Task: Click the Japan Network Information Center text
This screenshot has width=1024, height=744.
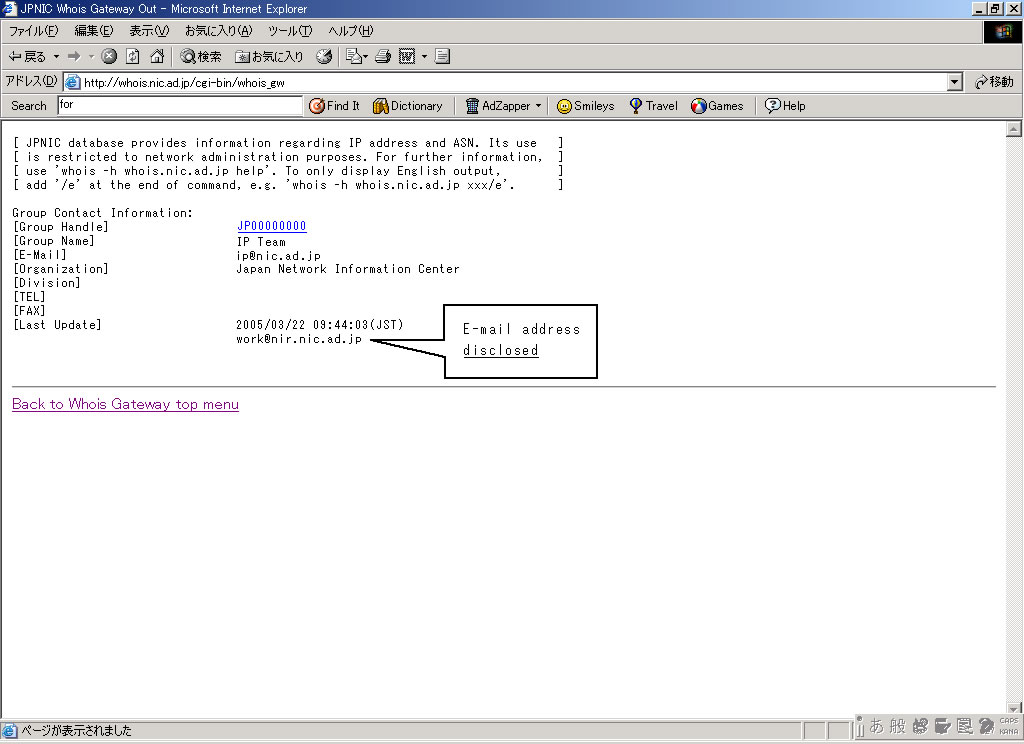Action: 348,268
